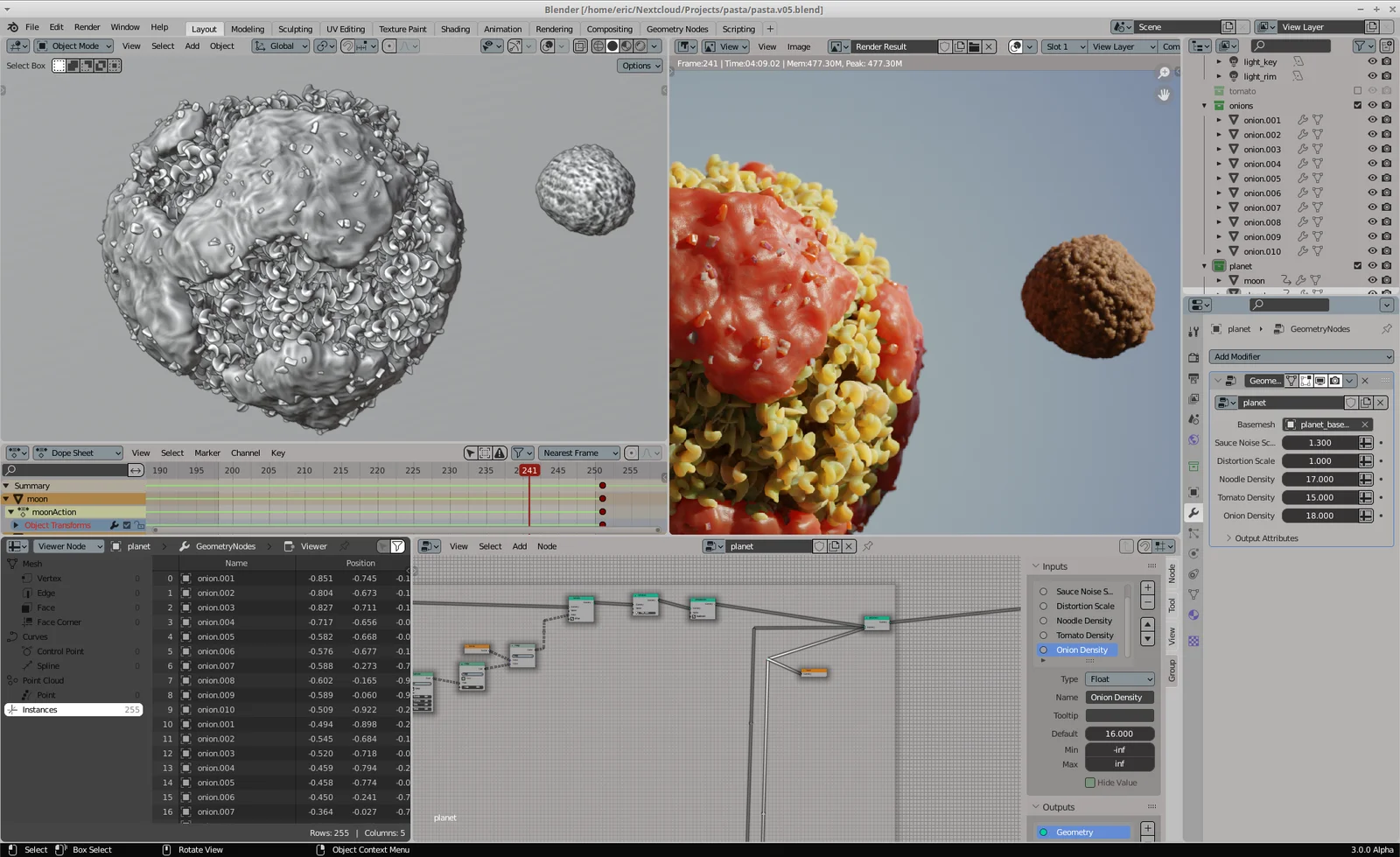Click the Noodle Density value field

point(1319,480)
